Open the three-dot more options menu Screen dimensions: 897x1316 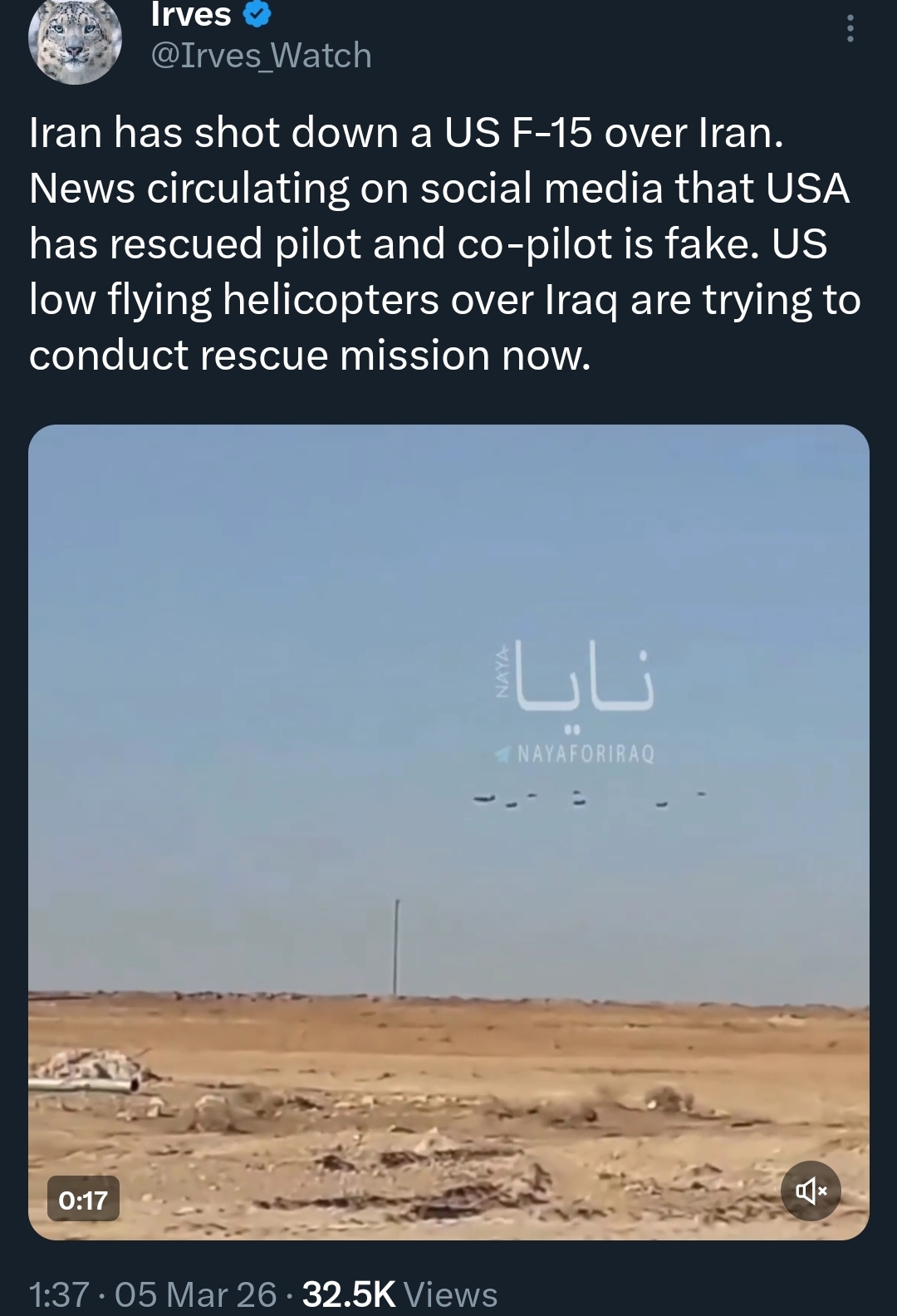pyautogui.click(x=849, y=30)
